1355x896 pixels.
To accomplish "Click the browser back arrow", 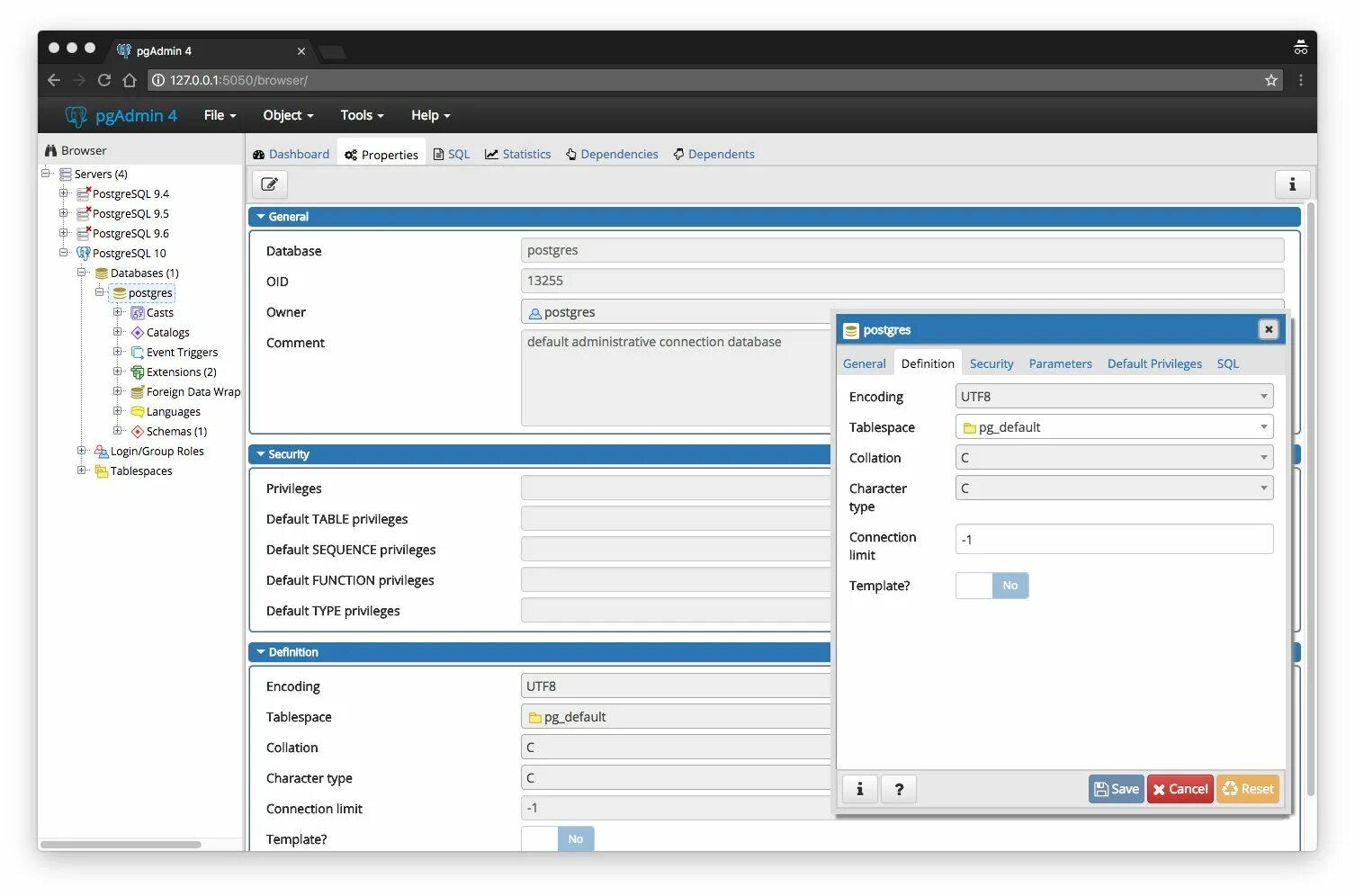I will tap(54, 80).
